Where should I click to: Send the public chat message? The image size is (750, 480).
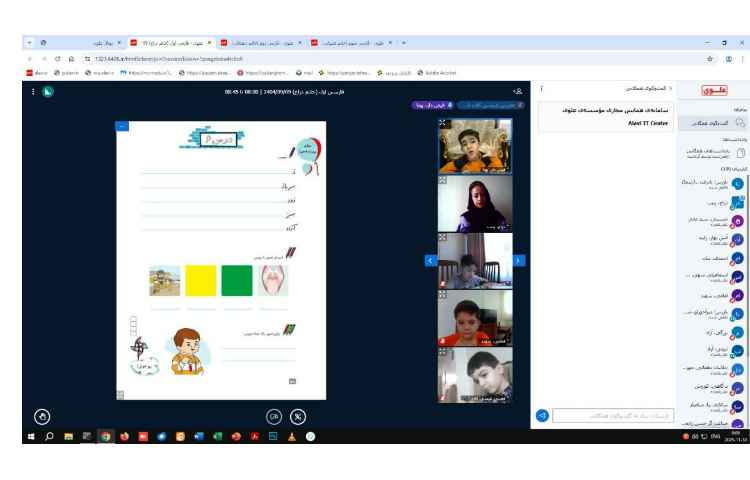[x=542, y=415]
